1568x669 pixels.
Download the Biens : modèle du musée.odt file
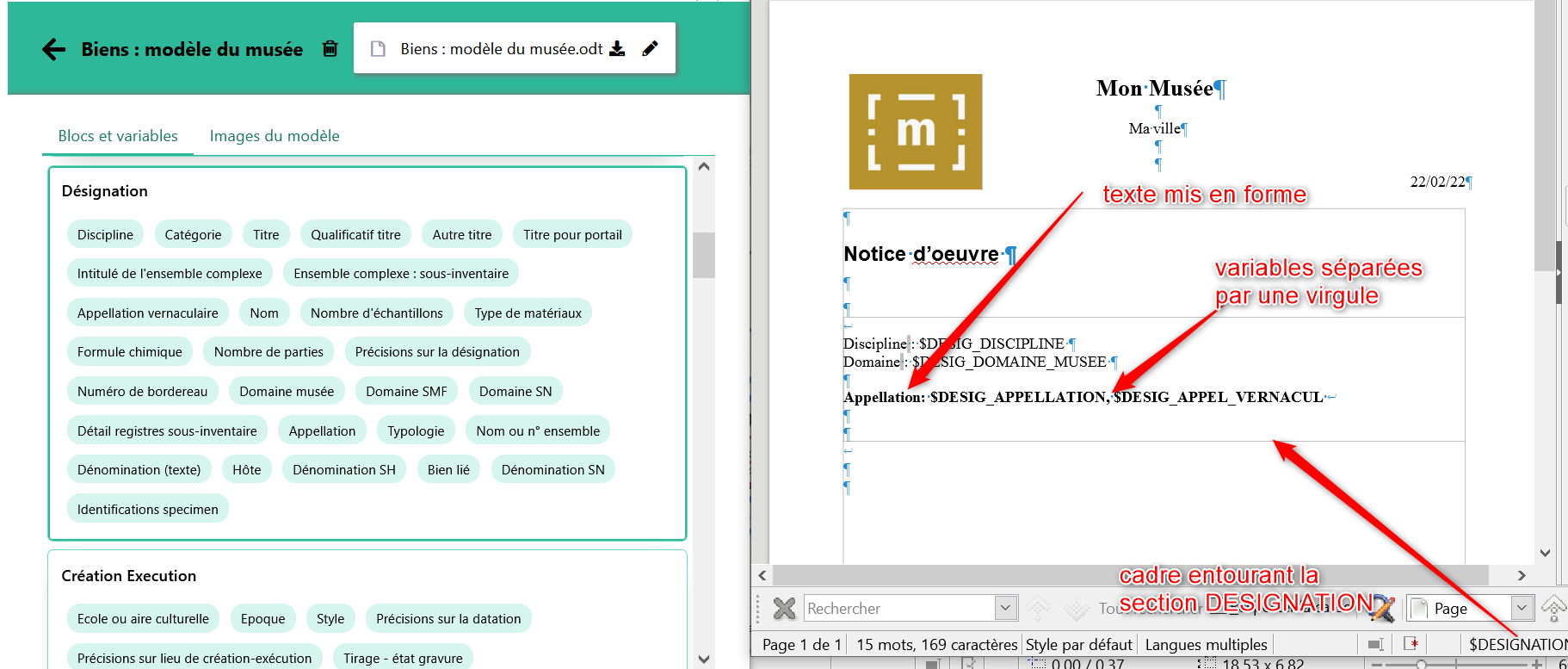(617, 48)
